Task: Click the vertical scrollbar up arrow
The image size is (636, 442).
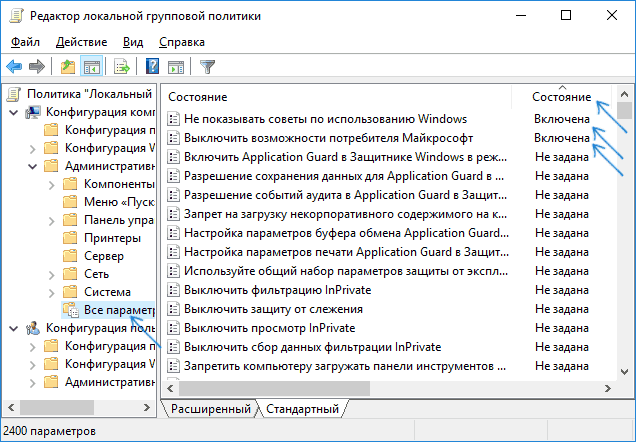Action: pyautogui.click(x=624, y=94)
